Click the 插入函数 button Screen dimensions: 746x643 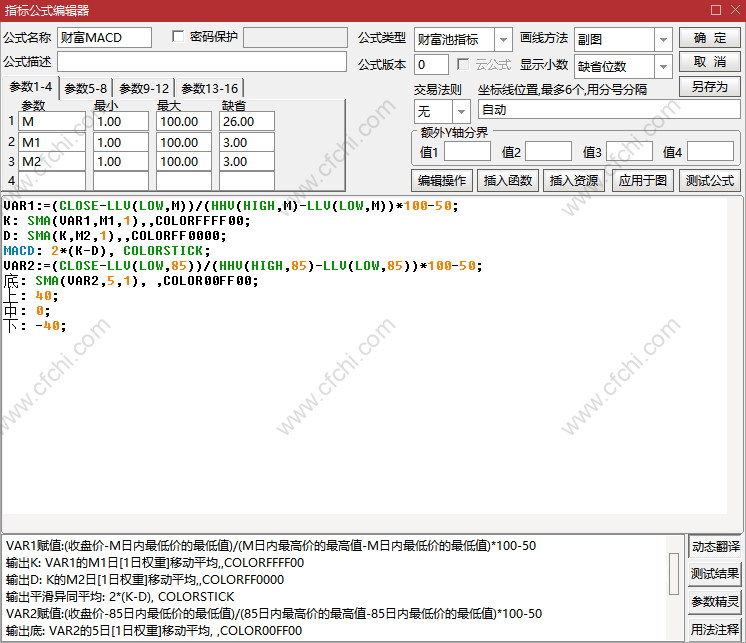pos(508,181)
